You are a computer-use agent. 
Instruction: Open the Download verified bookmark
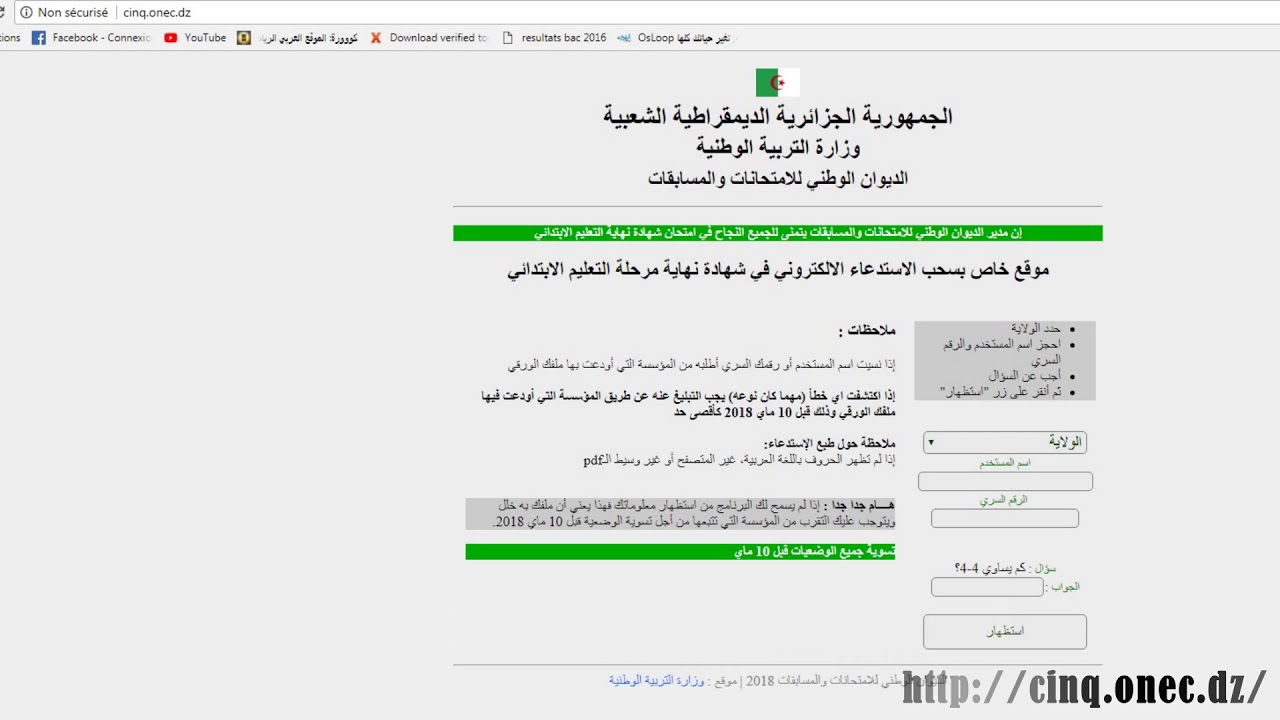pos(429,38)
